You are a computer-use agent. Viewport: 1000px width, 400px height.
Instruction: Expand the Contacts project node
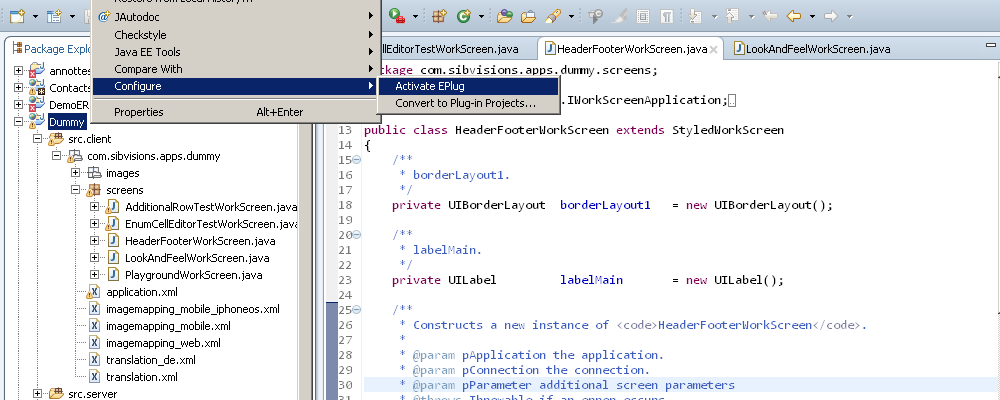coord(18,88)
